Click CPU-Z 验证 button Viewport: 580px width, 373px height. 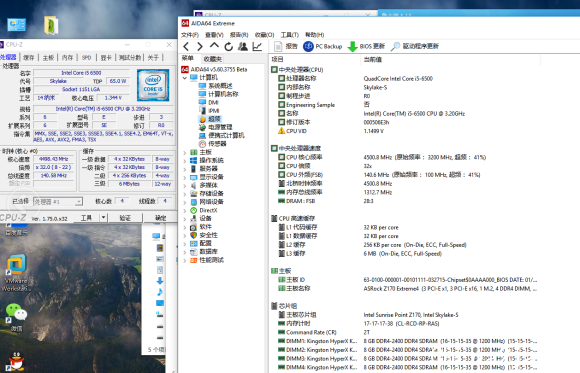tap(125, 218)
